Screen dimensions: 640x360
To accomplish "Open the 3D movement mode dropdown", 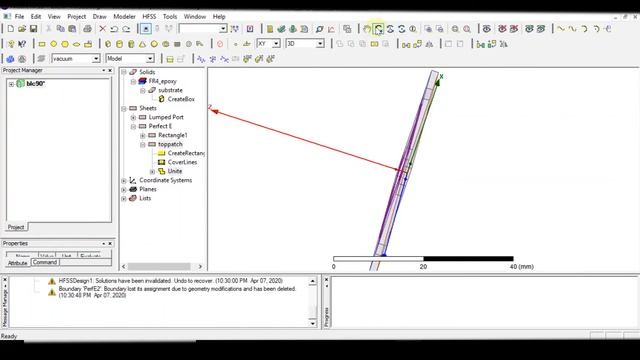I will (320, 44).
